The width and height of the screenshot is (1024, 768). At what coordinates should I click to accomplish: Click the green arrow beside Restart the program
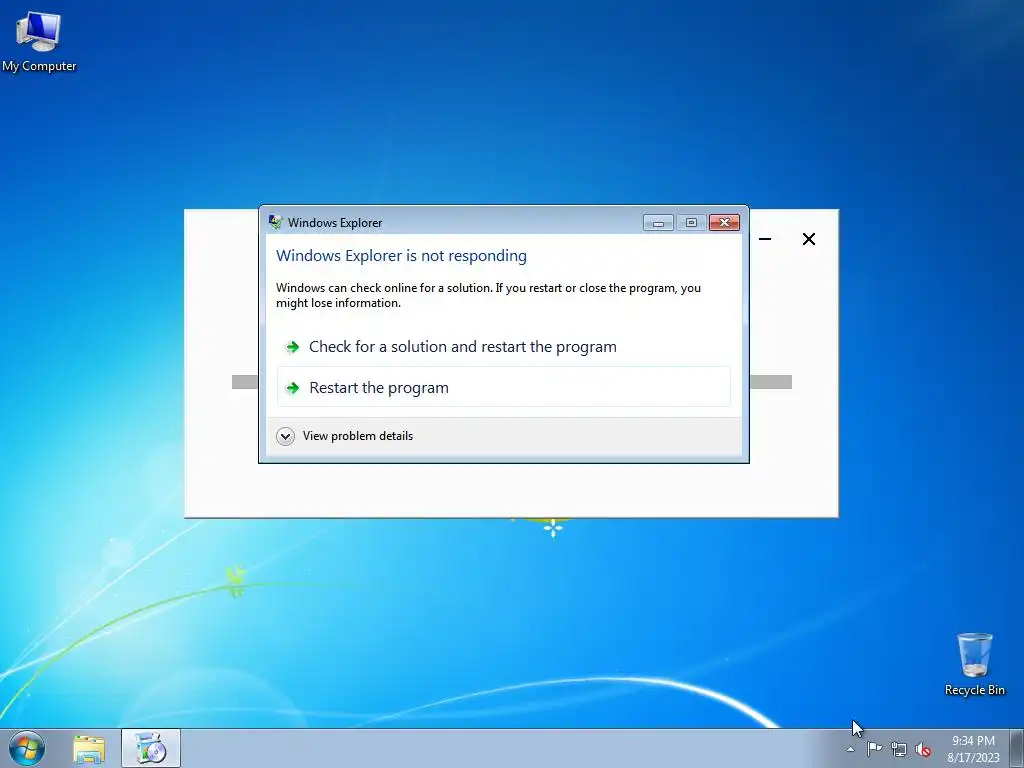[293, 388]
